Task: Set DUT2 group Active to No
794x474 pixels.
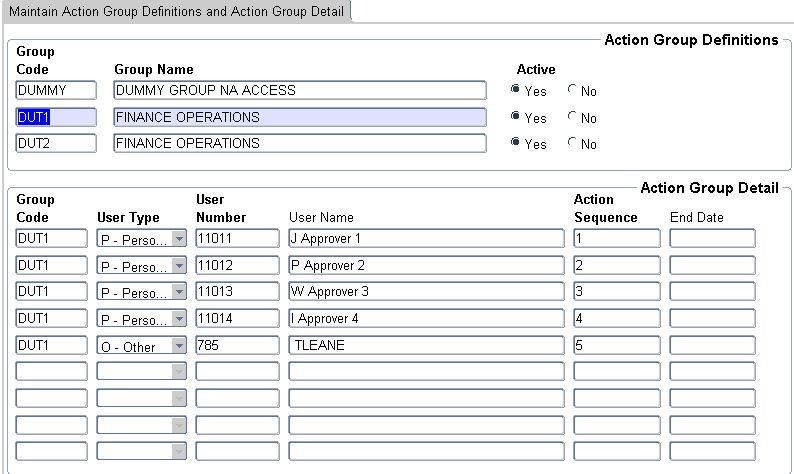Action: click(572, 144)
